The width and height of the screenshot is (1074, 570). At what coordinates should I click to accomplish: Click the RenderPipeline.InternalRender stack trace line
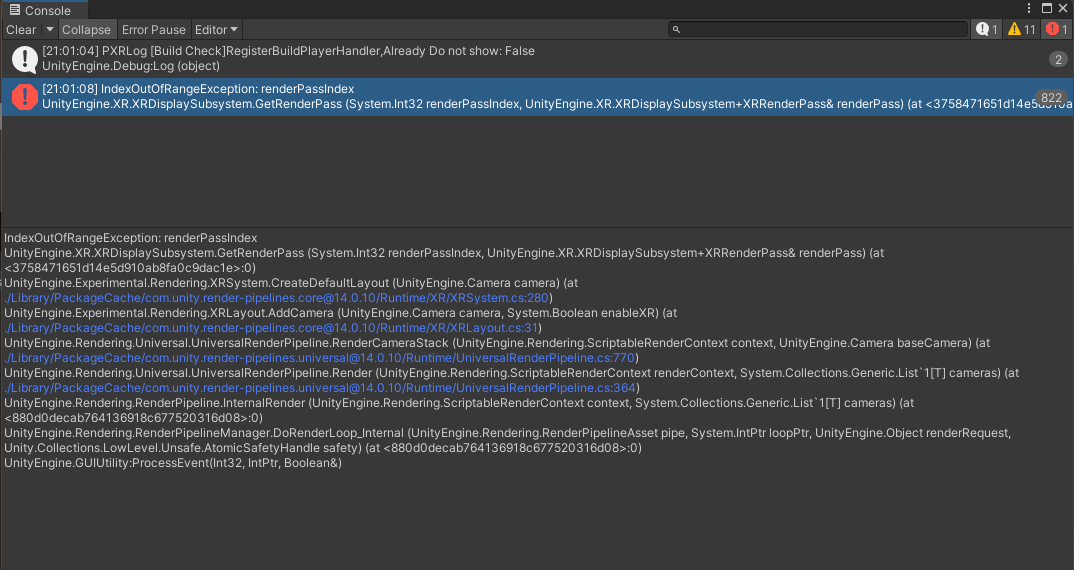click(459, 410)
